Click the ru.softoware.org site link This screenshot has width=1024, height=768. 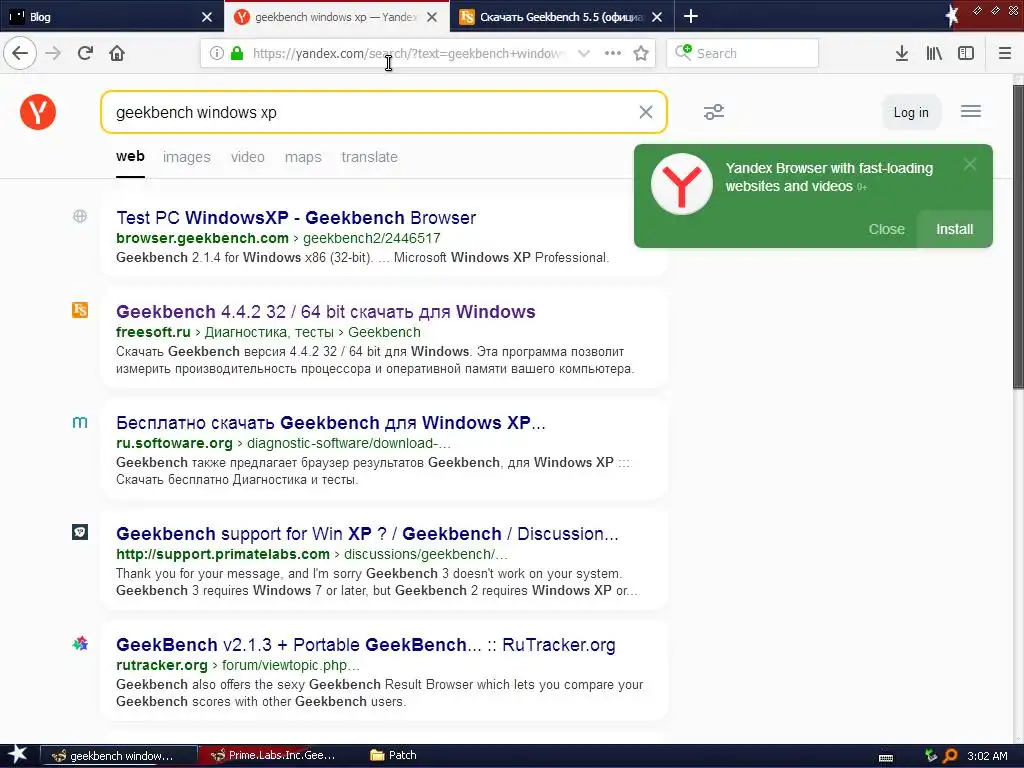[x=174, y=443]
